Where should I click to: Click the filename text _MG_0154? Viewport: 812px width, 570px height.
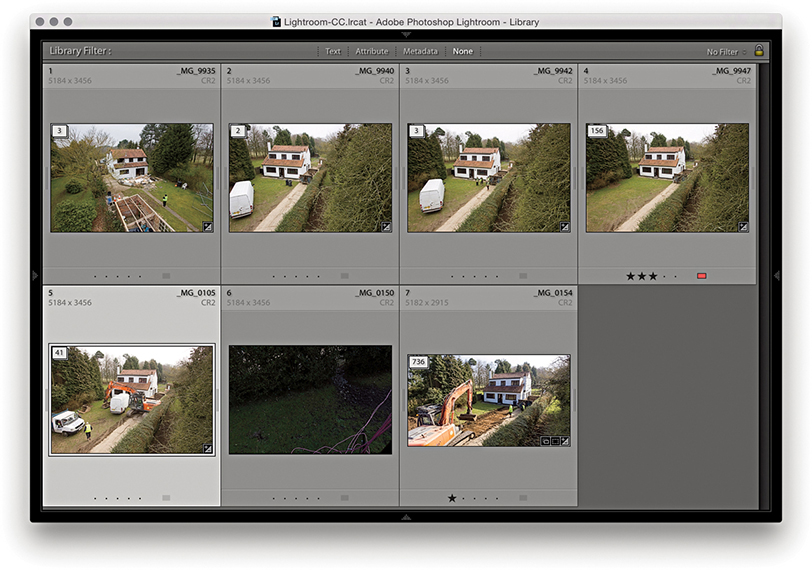click(x=553, y=293)
